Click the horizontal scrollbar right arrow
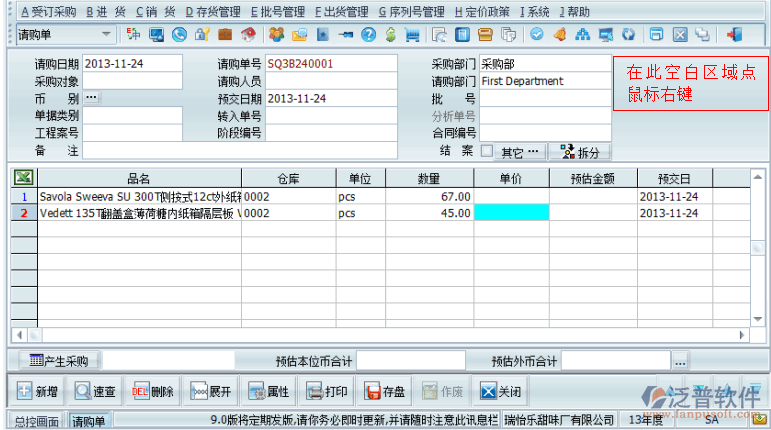 point(741,335)
